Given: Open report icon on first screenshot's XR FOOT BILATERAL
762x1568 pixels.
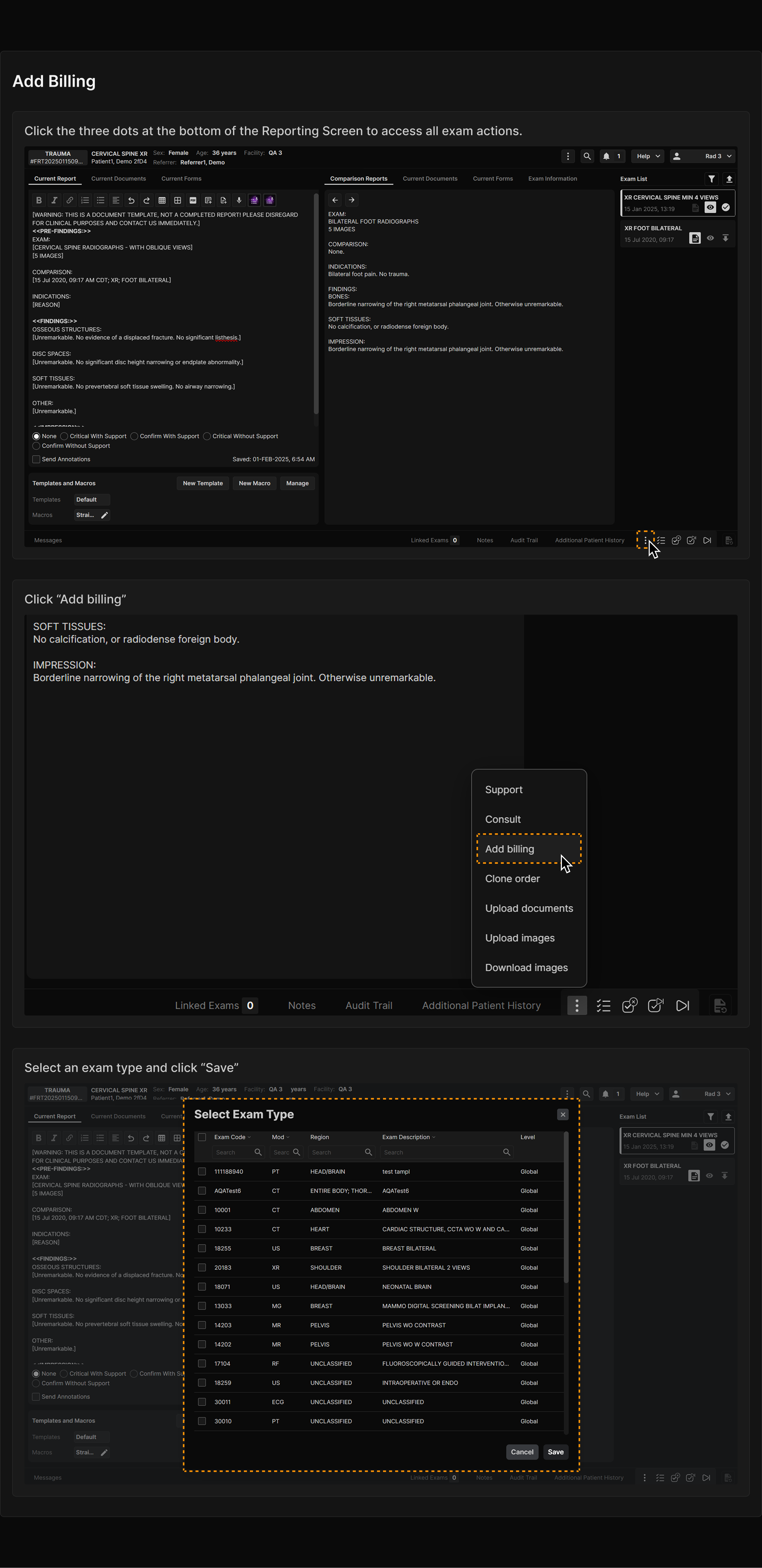Looking at the screenshot, I should (695, 238).
